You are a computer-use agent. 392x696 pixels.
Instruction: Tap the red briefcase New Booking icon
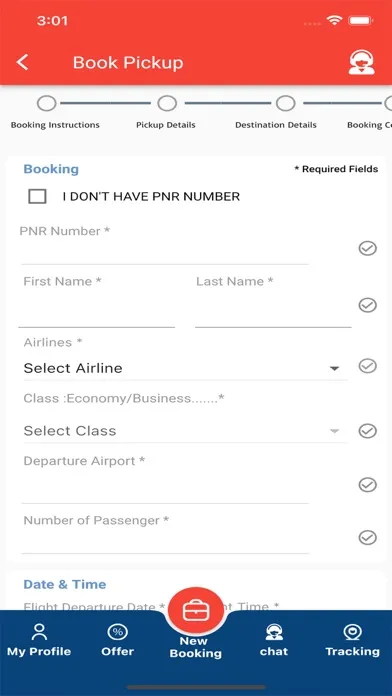[196, 610]
